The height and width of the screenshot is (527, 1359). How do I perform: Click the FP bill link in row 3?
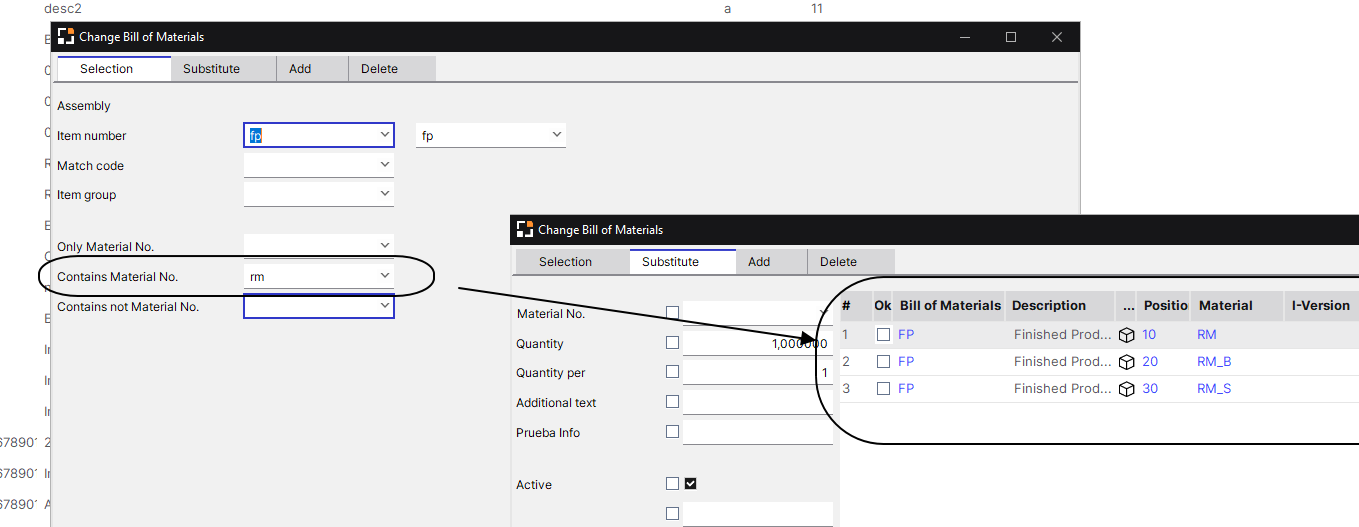coord(906,389)
